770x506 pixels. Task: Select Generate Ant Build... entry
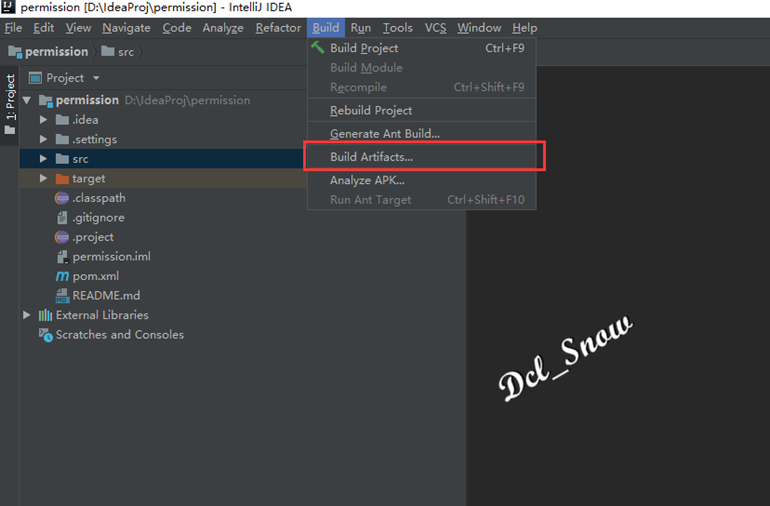pyautogui.click(x=422, y=134)
